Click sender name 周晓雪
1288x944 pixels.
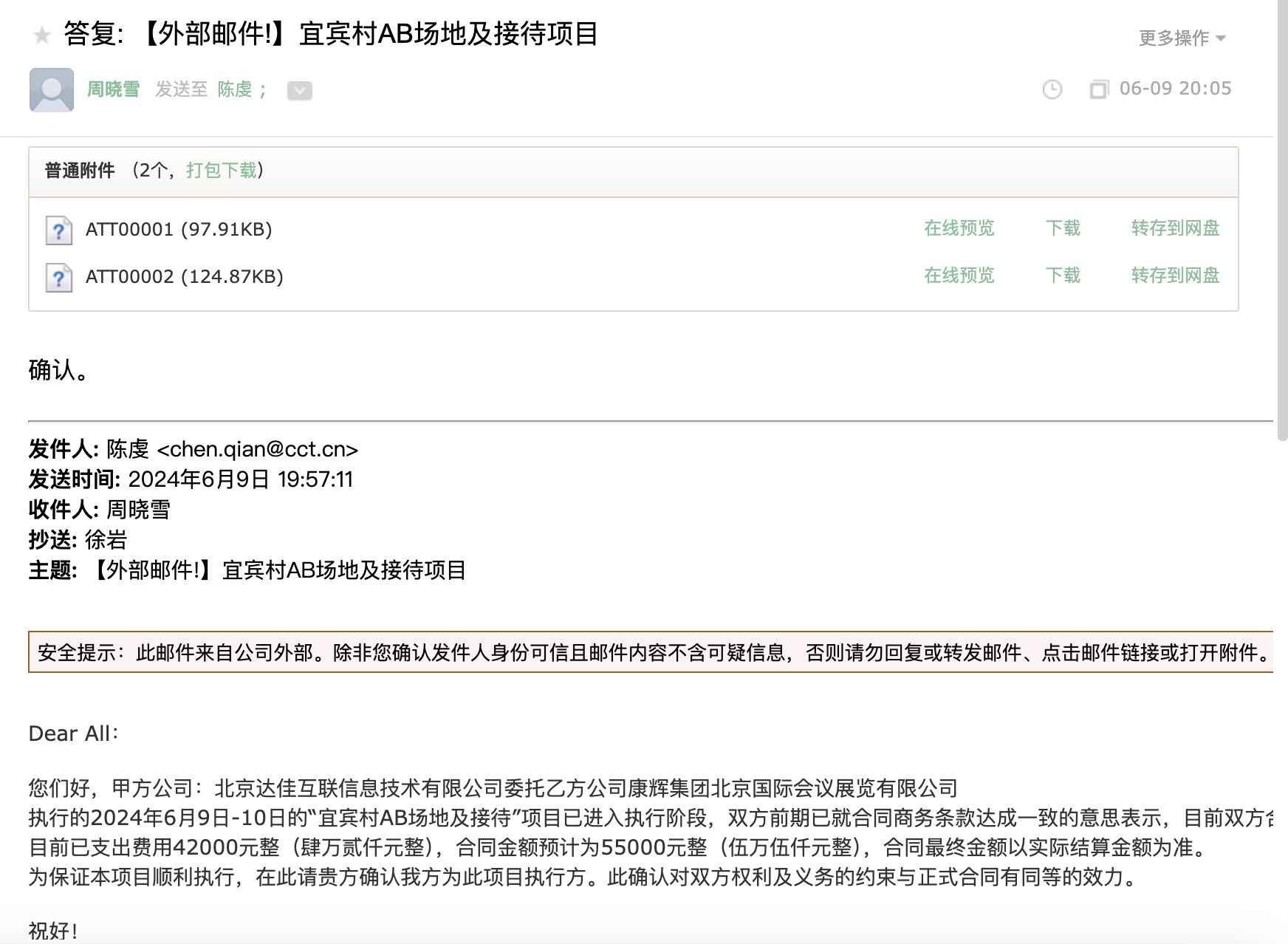pyautogui.click(x=113, y=89)
